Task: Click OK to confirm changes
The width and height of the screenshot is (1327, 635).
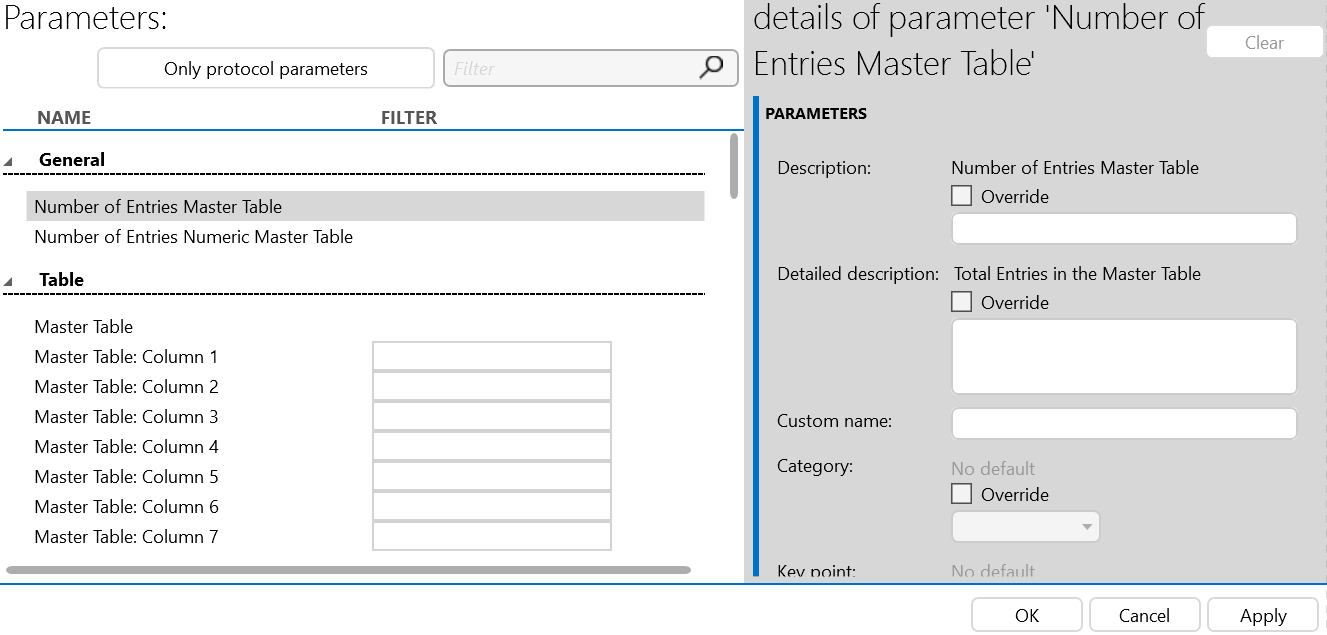Action: [x=1026, y=614]
